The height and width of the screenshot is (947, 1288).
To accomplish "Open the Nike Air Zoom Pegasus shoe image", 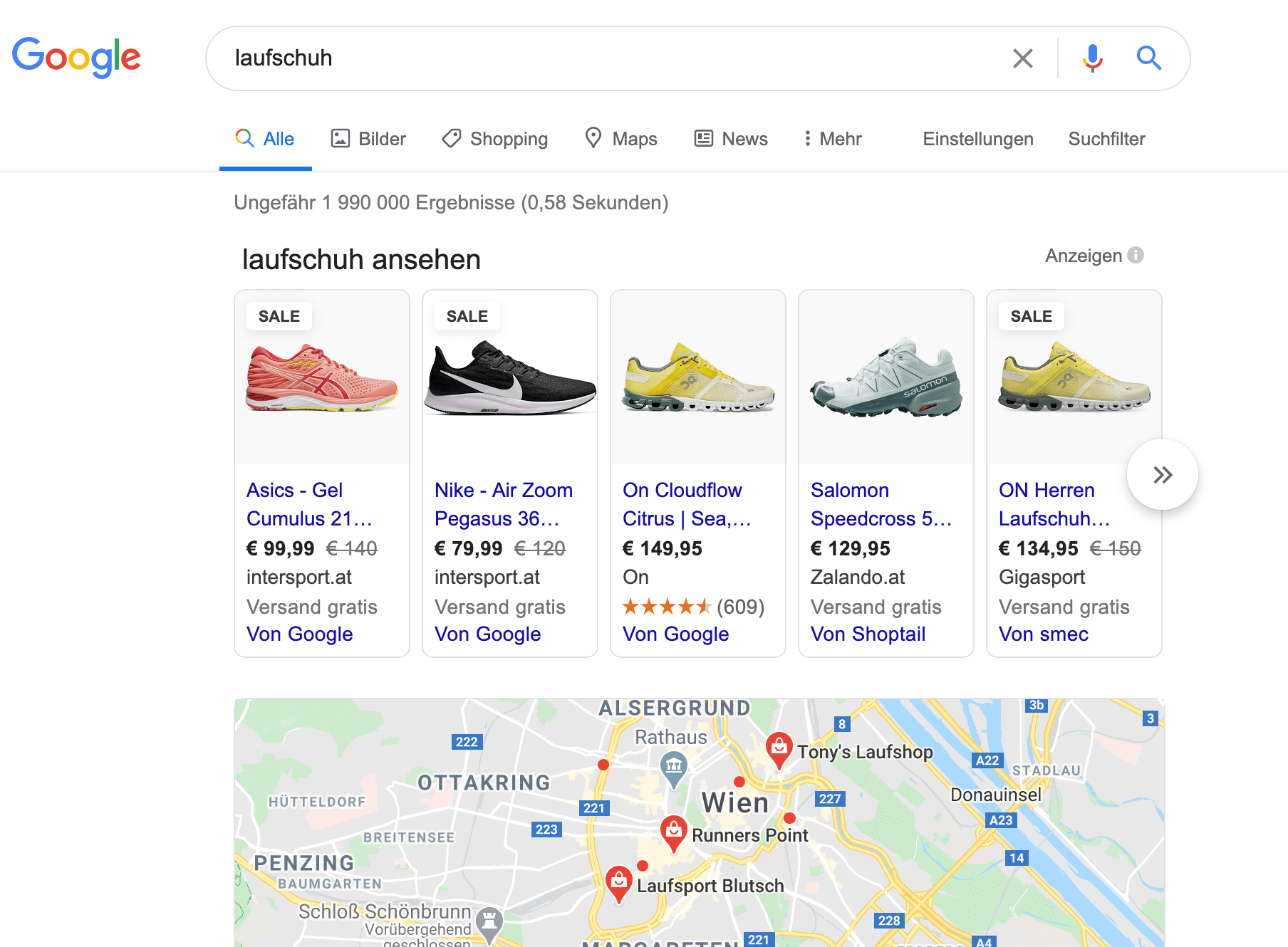I will [x=510, y=377].
